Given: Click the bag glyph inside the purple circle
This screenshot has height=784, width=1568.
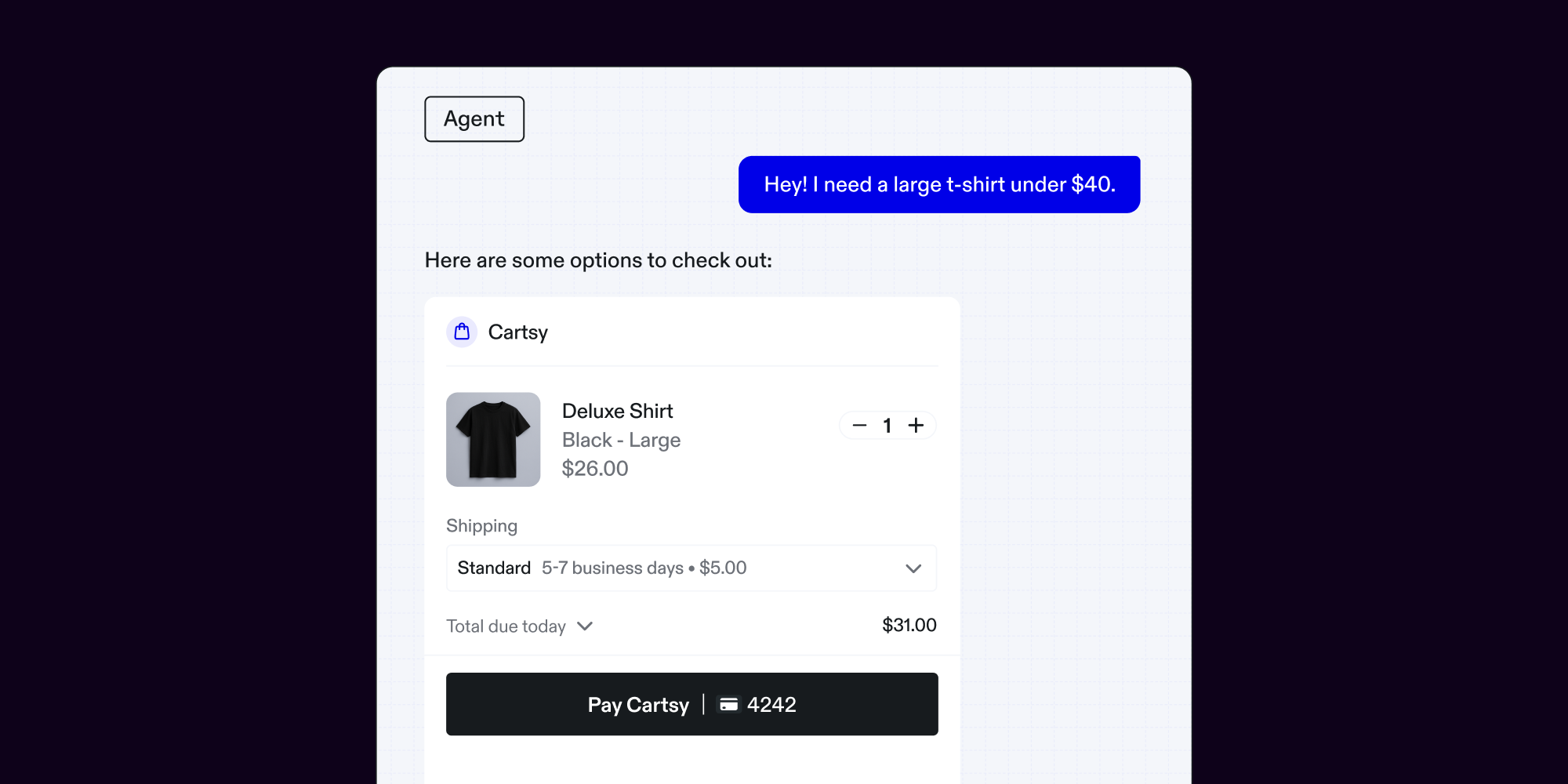Looking at the screenshot, I should pos(462,332).
